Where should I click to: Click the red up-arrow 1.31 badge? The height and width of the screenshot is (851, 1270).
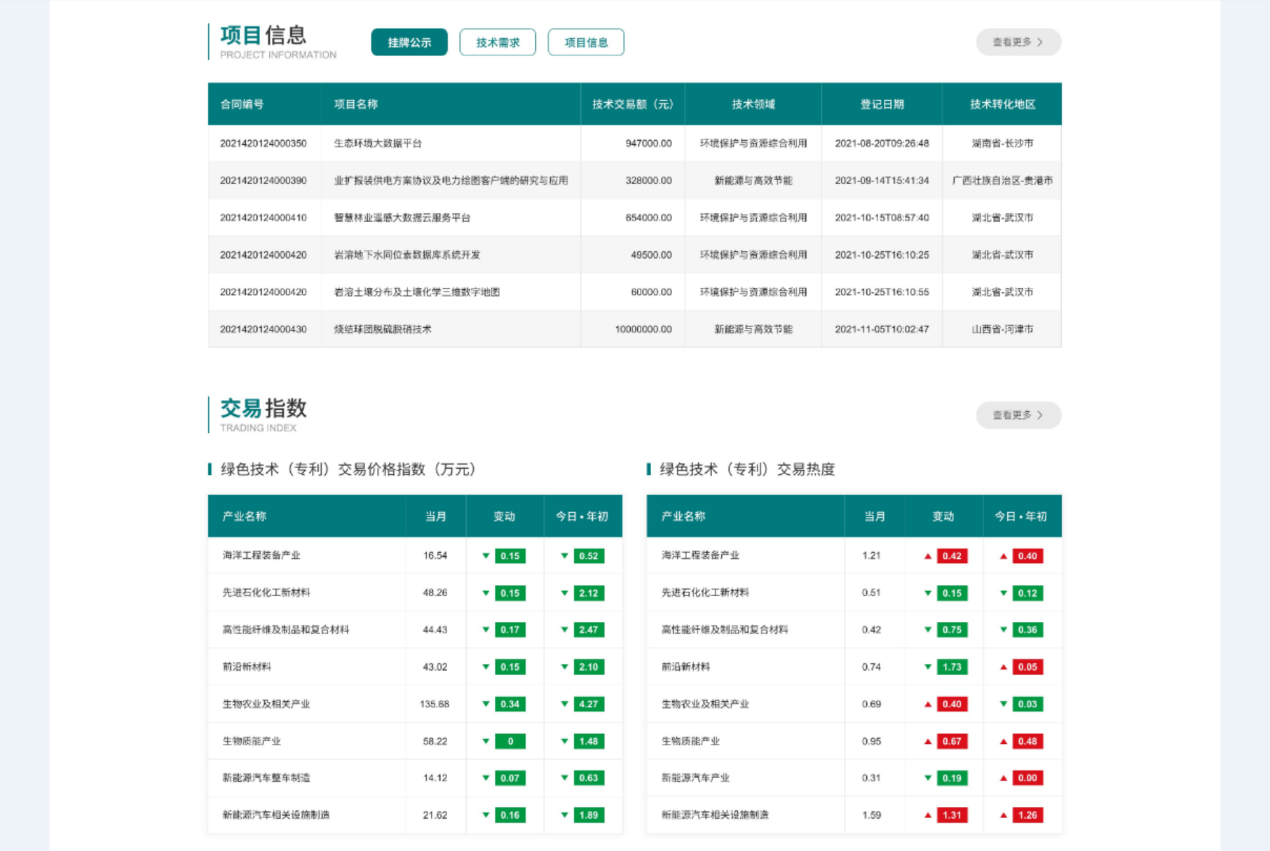pyautogui.click(x=951, y=815)
